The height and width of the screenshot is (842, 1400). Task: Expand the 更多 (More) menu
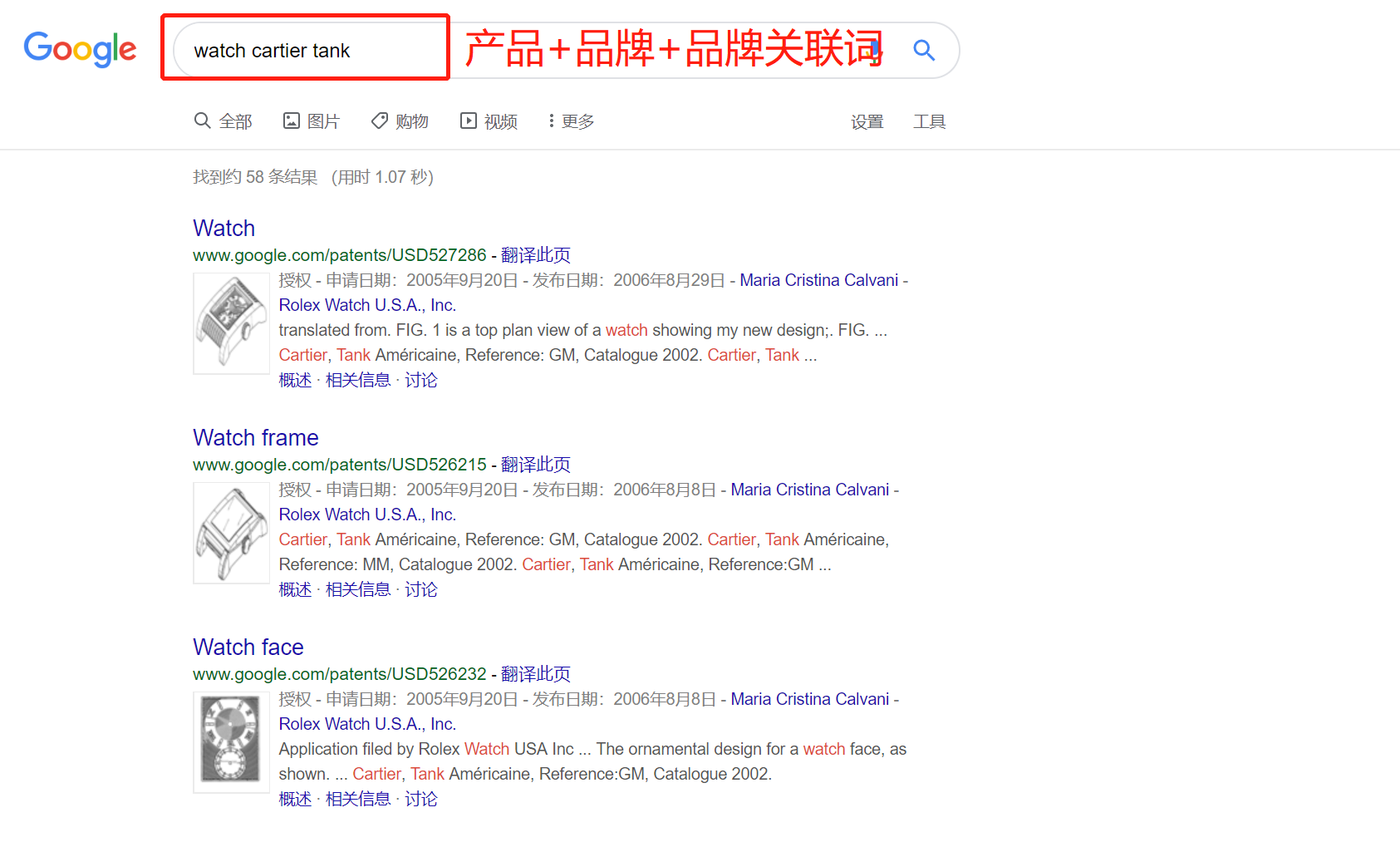(571, 121)
